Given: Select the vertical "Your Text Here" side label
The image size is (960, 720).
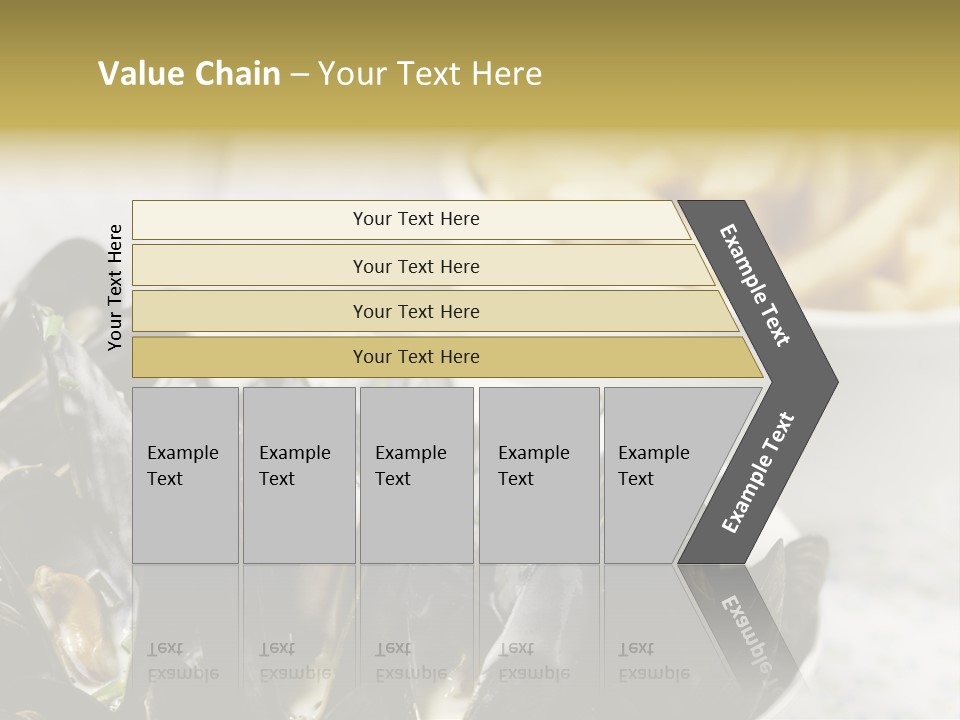Looking at the screenshot, I should coord(115,287).
